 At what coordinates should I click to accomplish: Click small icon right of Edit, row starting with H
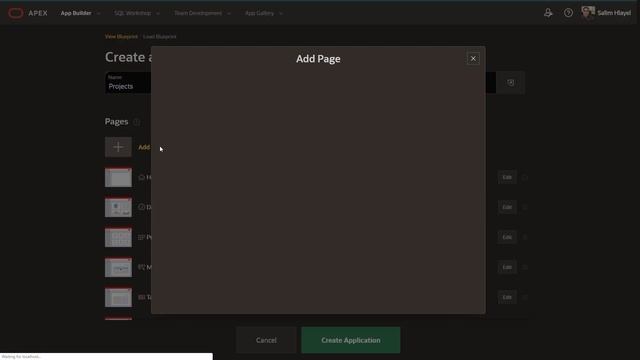pyautogui.click(x=525, y=177)
